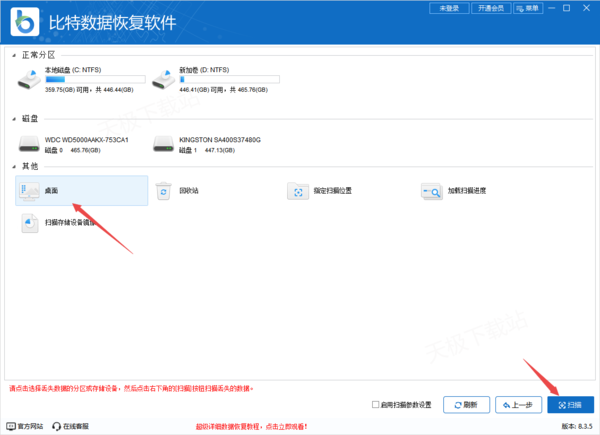600x435 pixels.
Task: Select the scan storage device image icon
Action: coord(29,223)
